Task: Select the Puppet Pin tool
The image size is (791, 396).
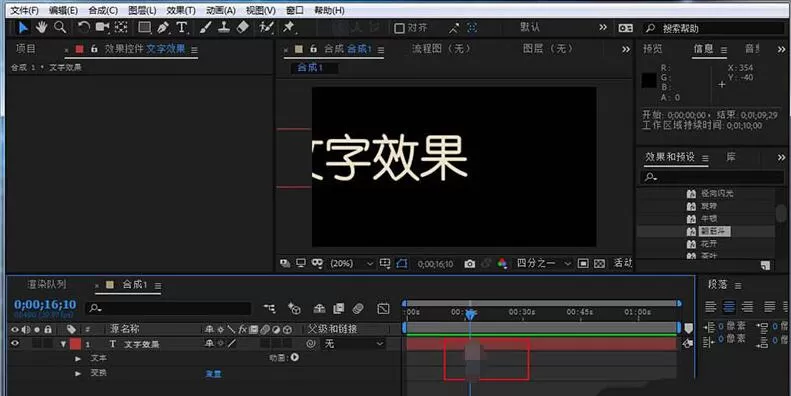Action: point(289,27)
